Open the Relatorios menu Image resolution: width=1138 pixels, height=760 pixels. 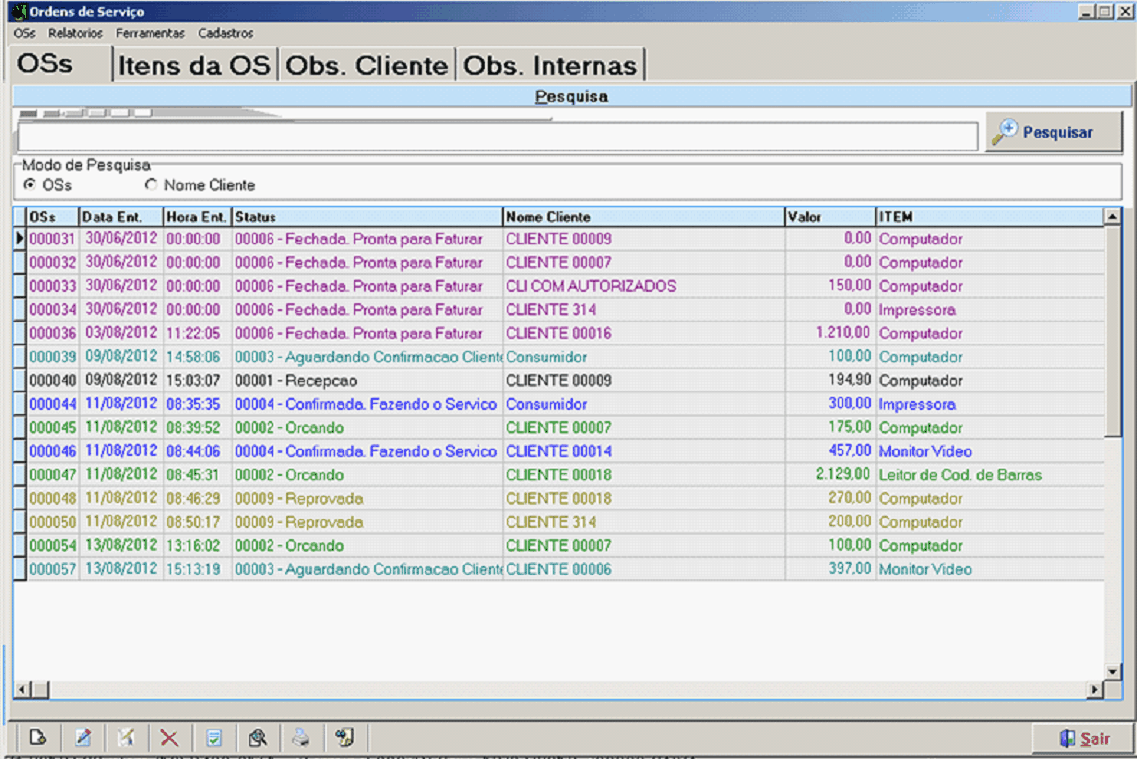(75, 33)
